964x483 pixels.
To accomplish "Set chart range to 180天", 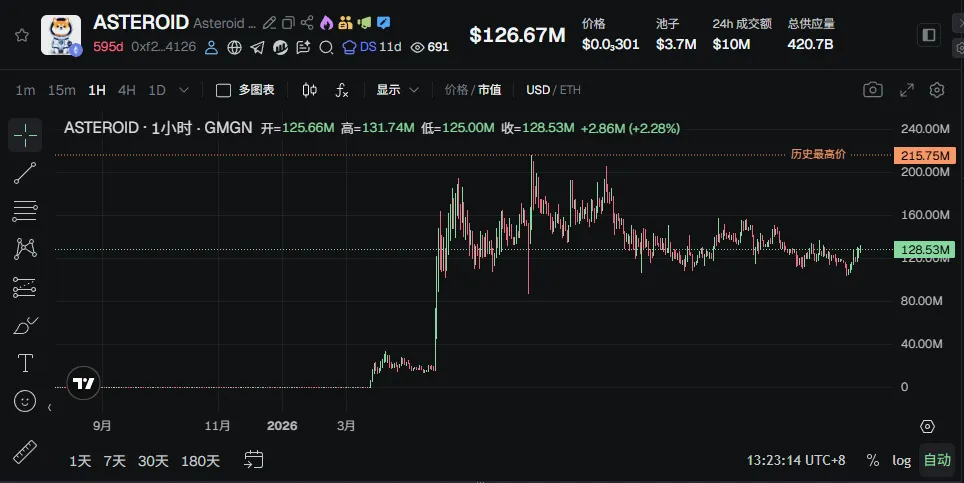I will [x=200, y=461].
